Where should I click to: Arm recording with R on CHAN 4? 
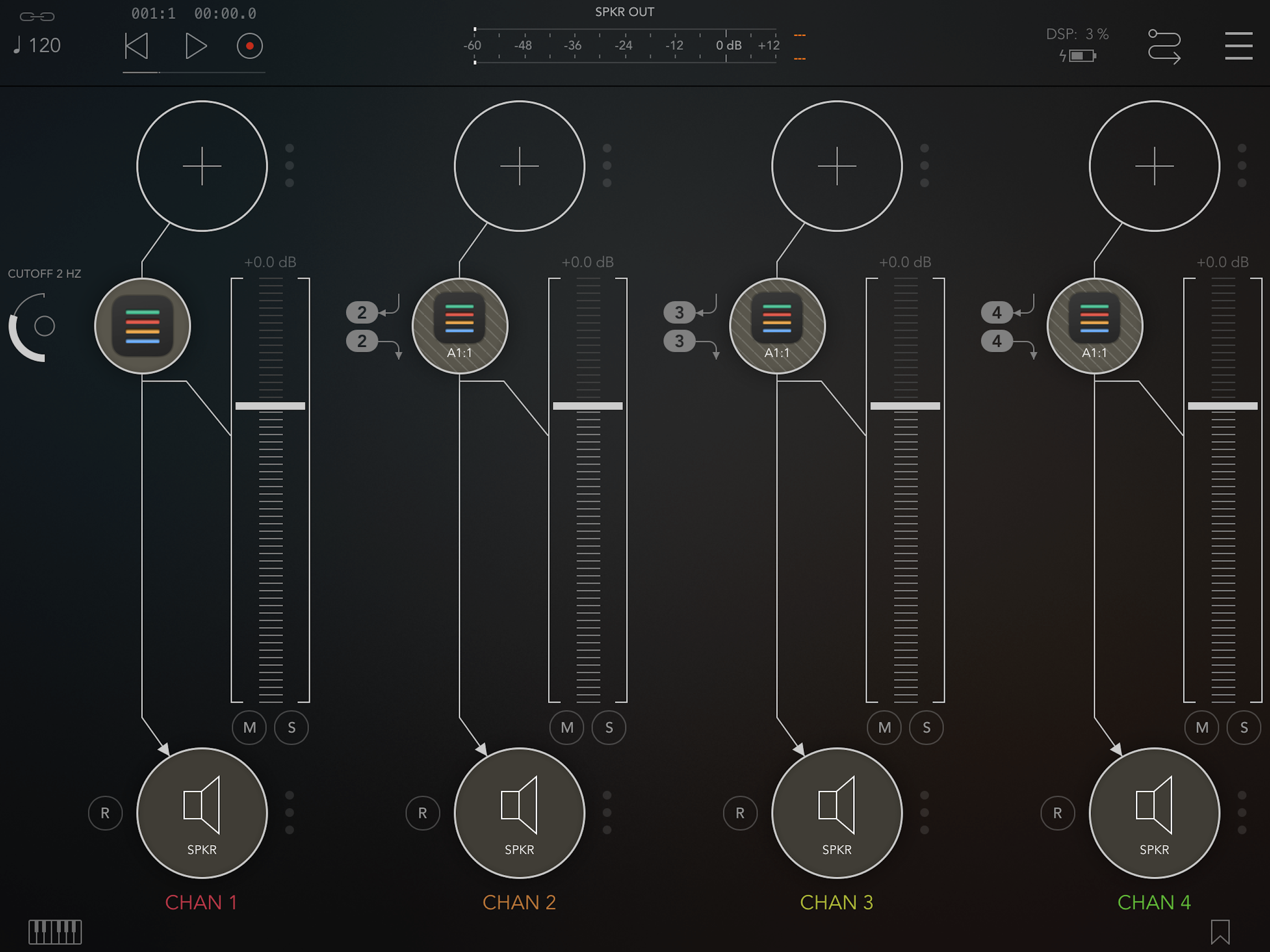pyautogui.click(x=1057, y=813)
